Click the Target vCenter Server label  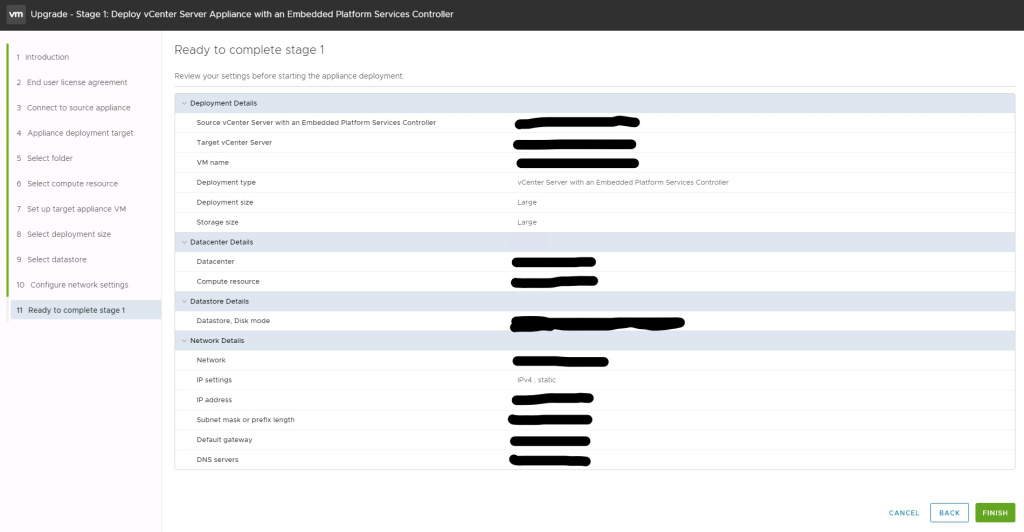click(234, 143)
